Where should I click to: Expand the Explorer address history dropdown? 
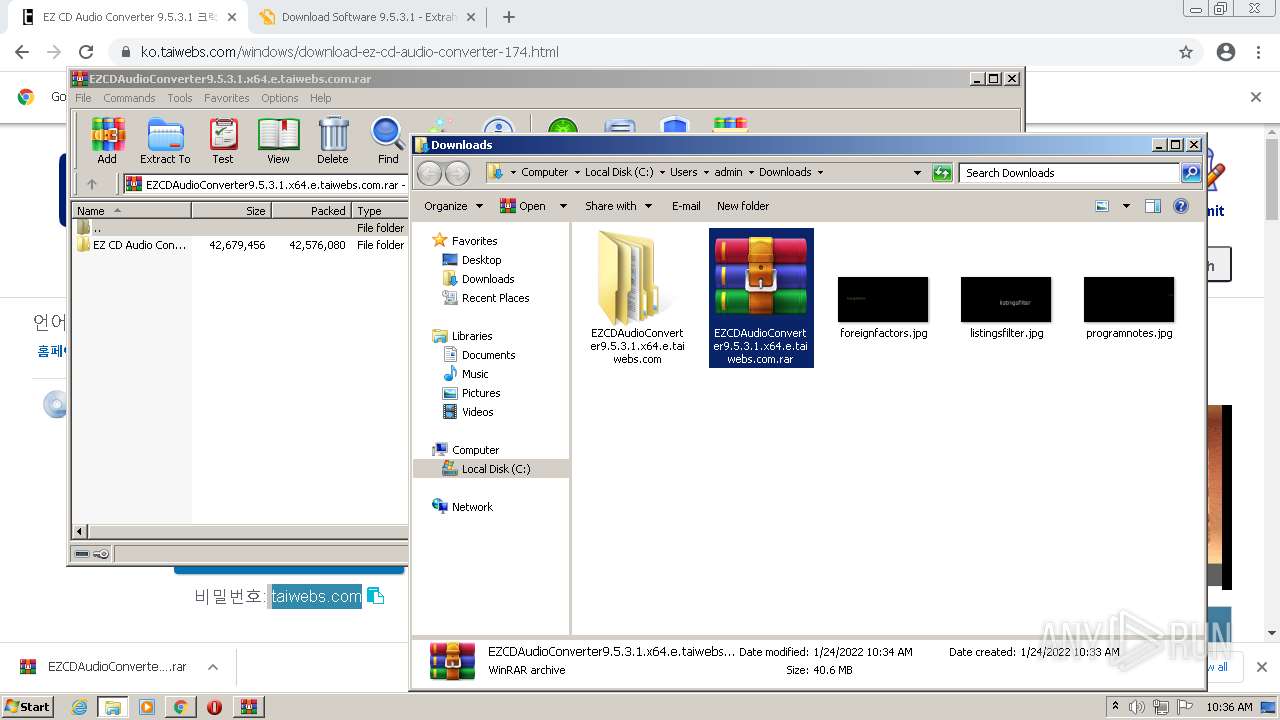tap(917, 173)
